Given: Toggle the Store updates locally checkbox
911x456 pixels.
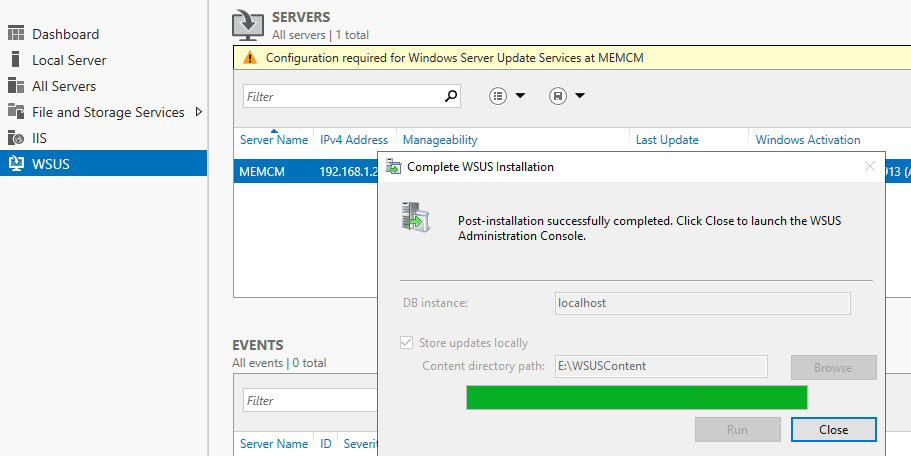Looking at the screenshot, I should point(407,343).
